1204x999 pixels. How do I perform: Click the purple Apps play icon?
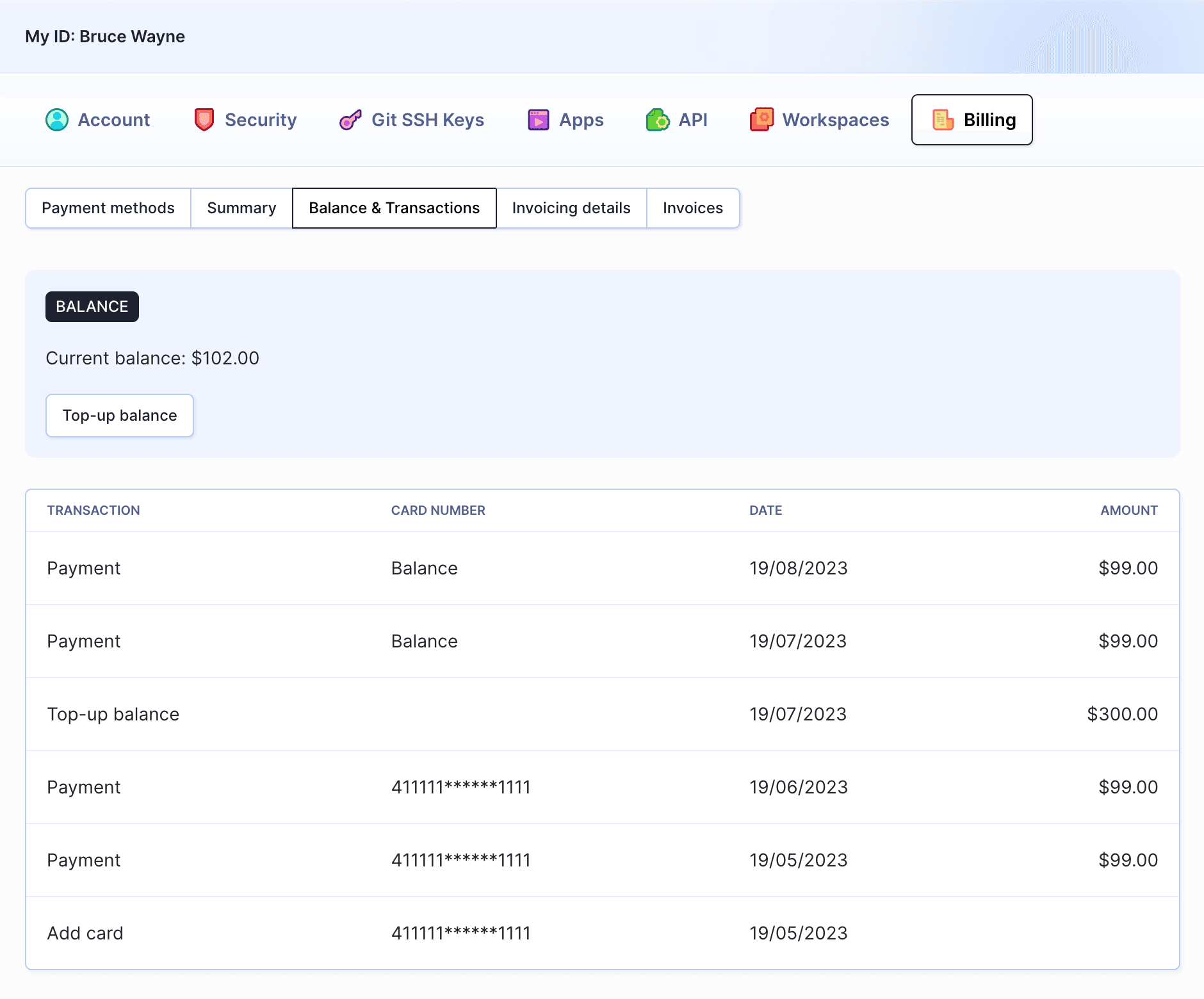[x=538, y=120]
